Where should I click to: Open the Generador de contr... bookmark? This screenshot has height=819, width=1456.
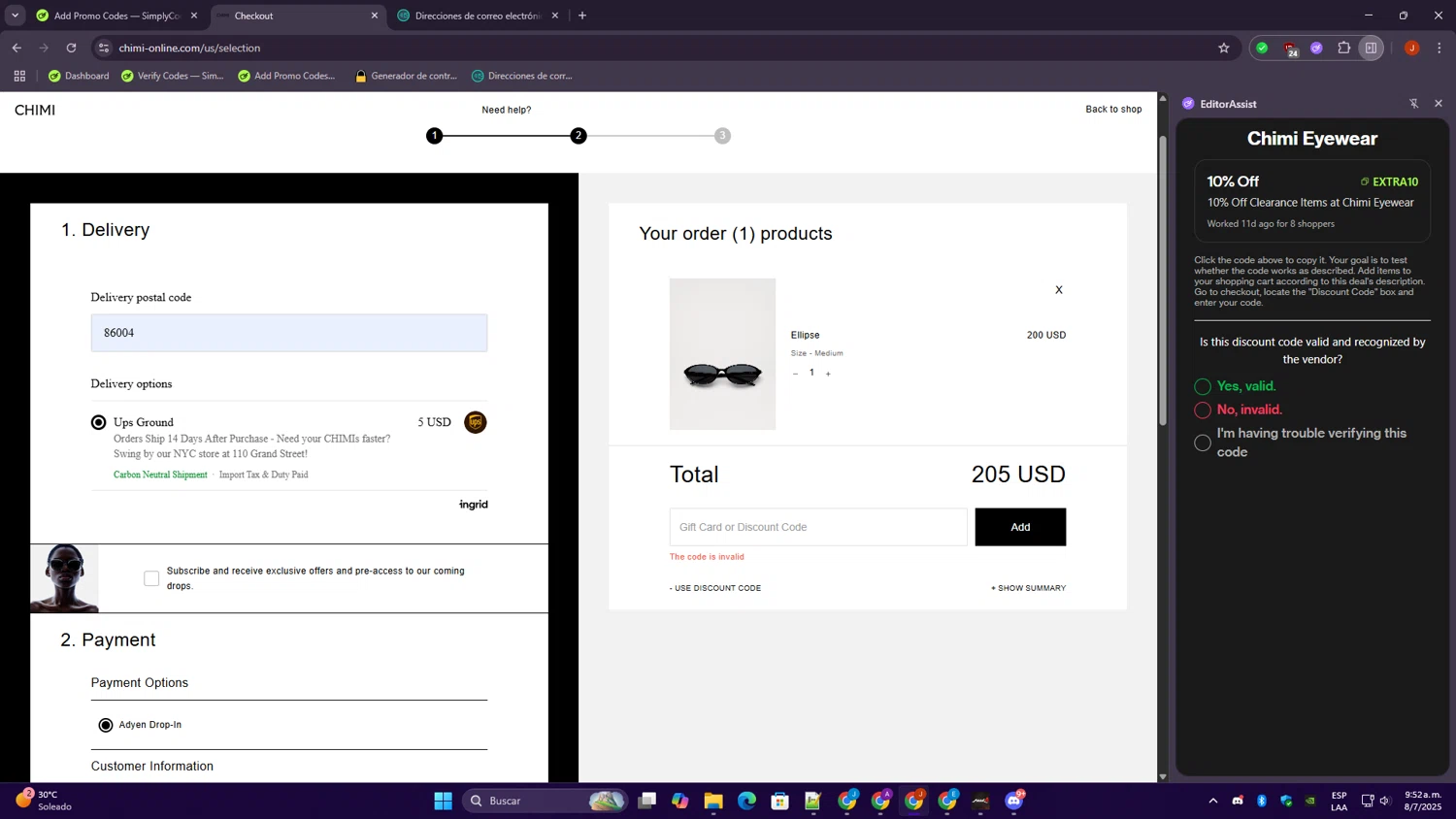click(406, 76)
